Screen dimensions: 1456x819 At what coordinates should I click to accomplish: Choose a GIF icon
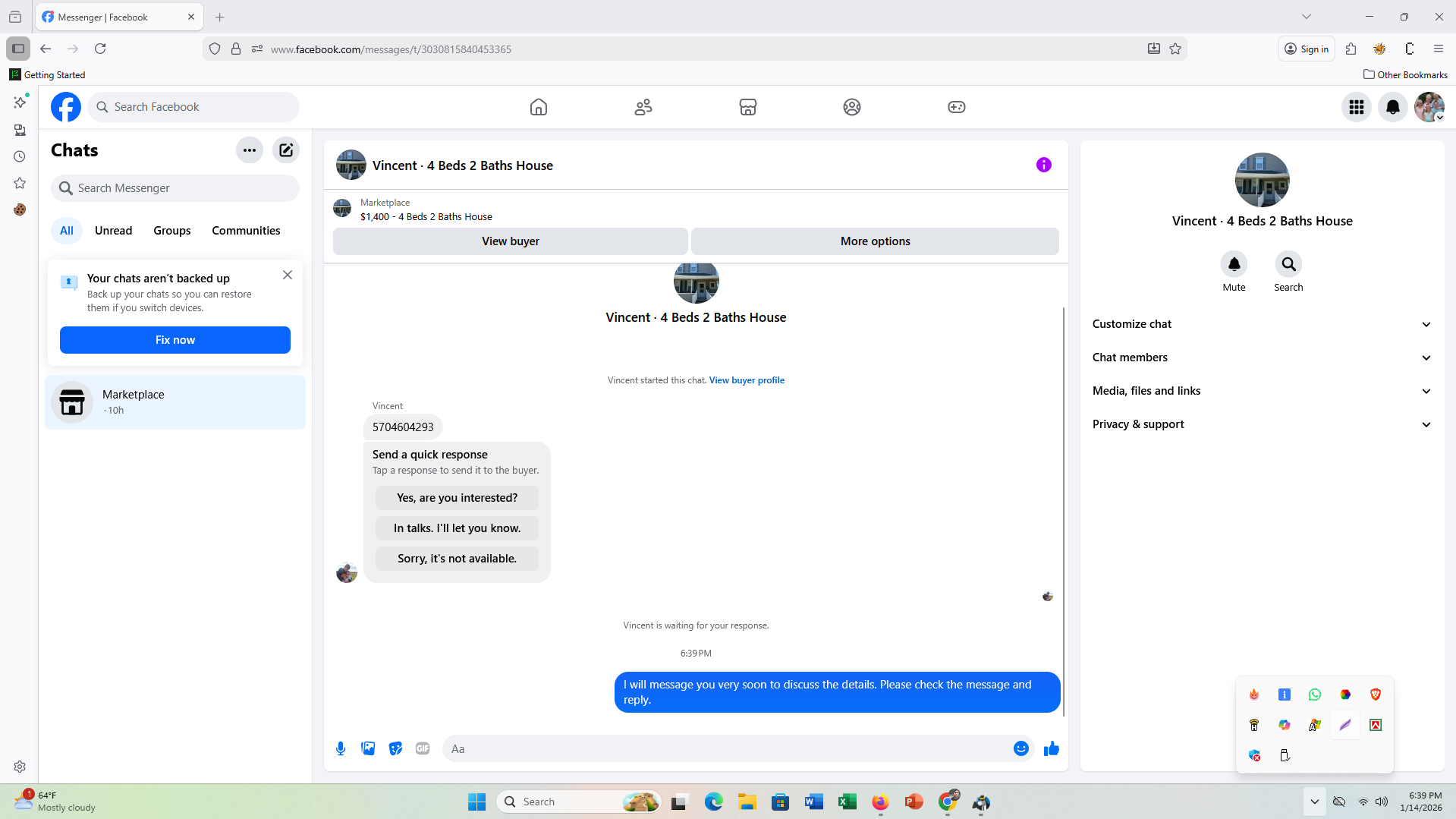click(423, 748)
